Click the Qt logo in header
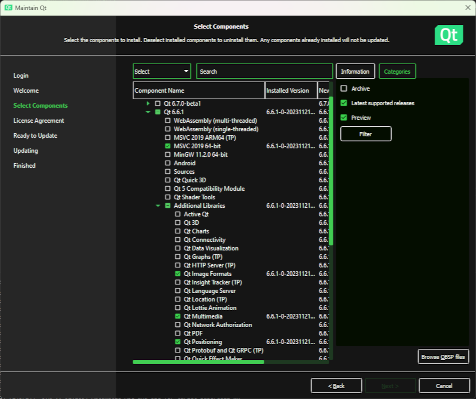This screenshot has width=476, height=399. 449,35
